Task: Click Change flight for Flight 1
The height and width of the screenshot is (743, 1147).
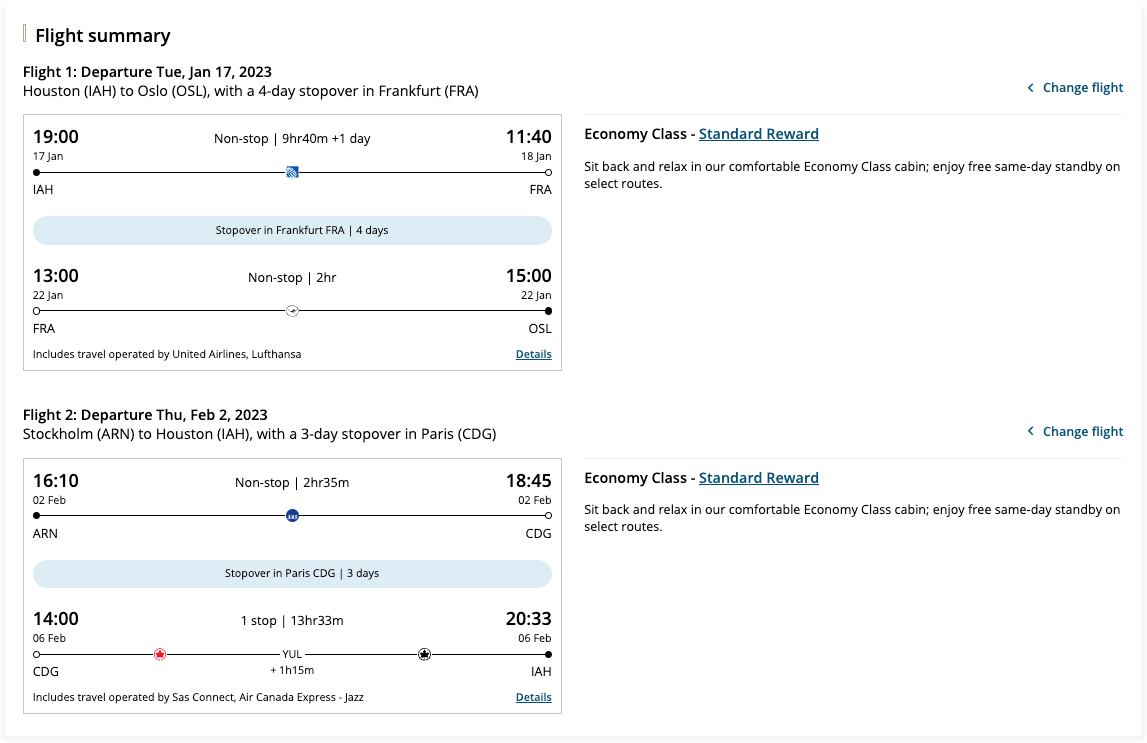Action: pos(1082,87)
